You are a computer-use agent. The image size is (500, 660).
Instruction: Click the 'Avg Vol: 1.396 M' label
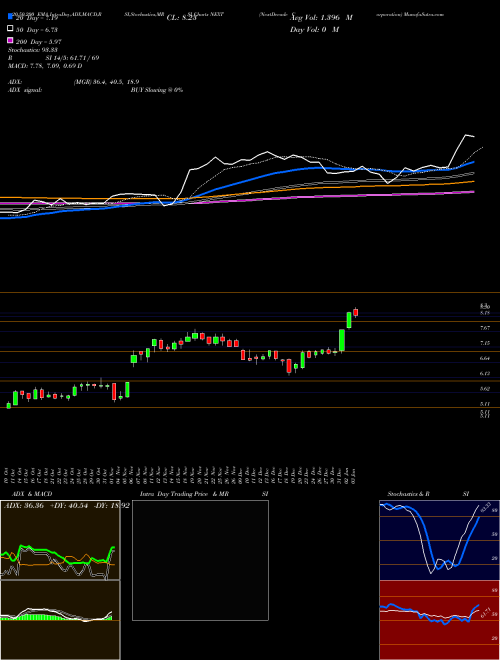point(321,18)
